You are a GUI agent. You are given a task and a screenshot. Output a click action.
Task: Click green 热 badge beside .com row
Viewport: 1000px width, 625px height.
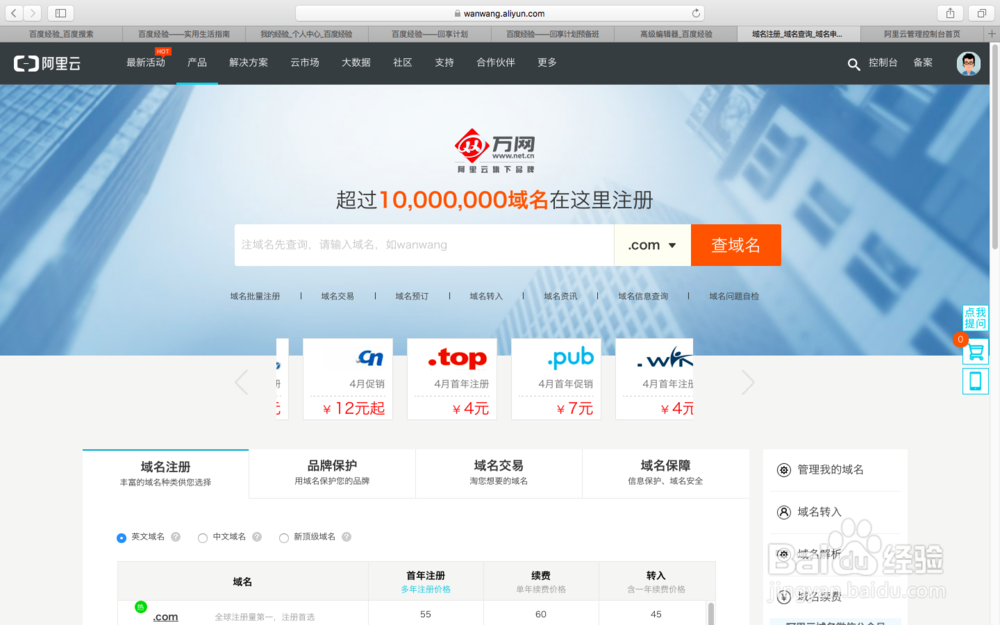pyautogui.click(x=141, y=607)
